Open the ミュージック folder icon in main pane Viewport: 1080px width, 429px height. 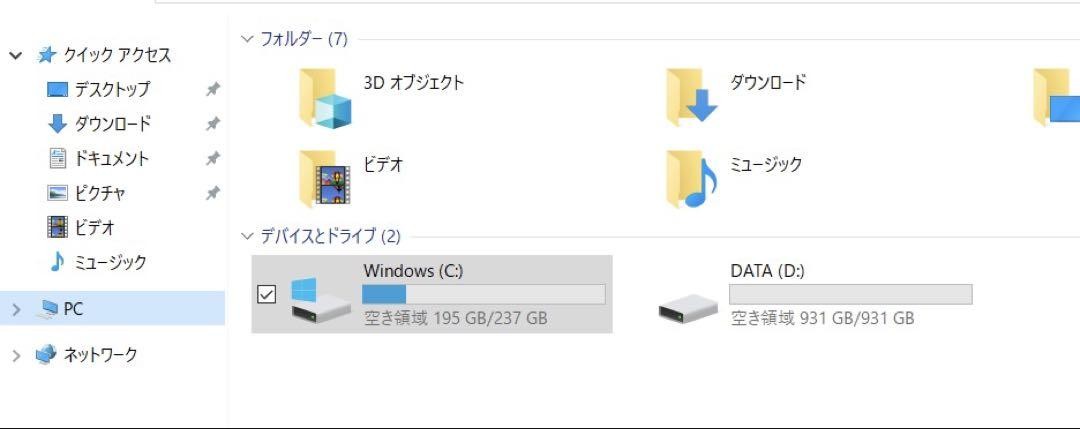[x=692, y=179]
